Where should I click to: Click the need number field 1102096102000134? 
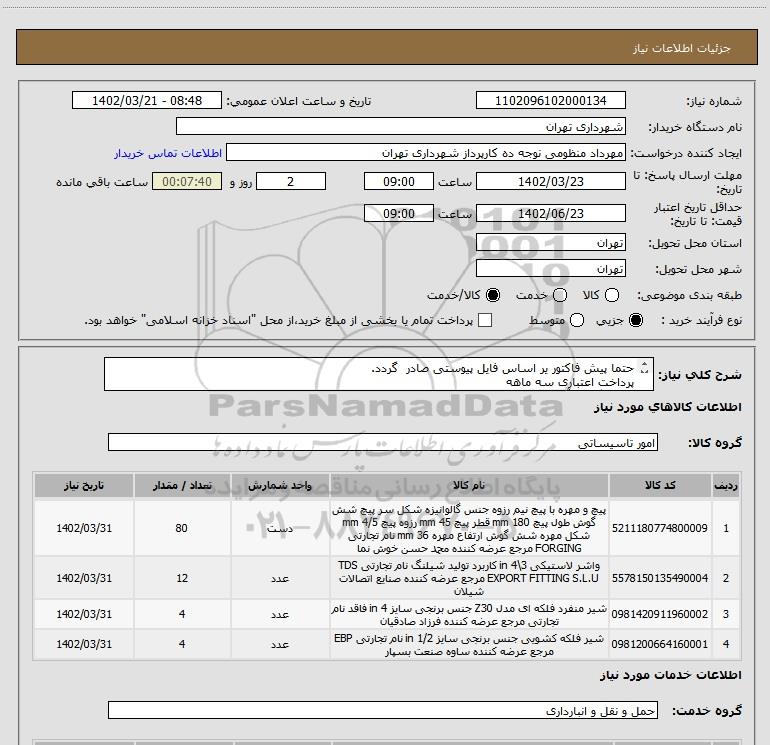coord(550,100)
